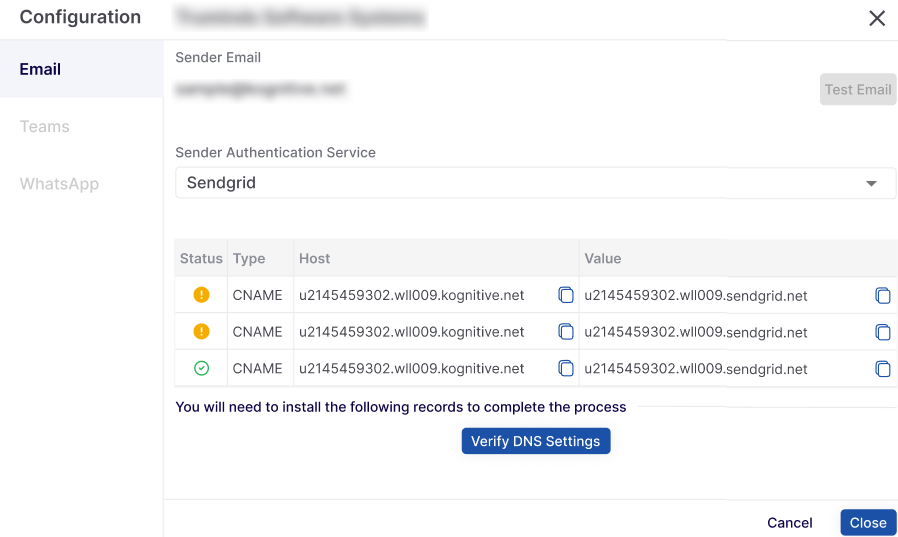The image size is (898, 537).
Task: Copy the sendgrid.net value in the verified row
Action: (882, 368)
